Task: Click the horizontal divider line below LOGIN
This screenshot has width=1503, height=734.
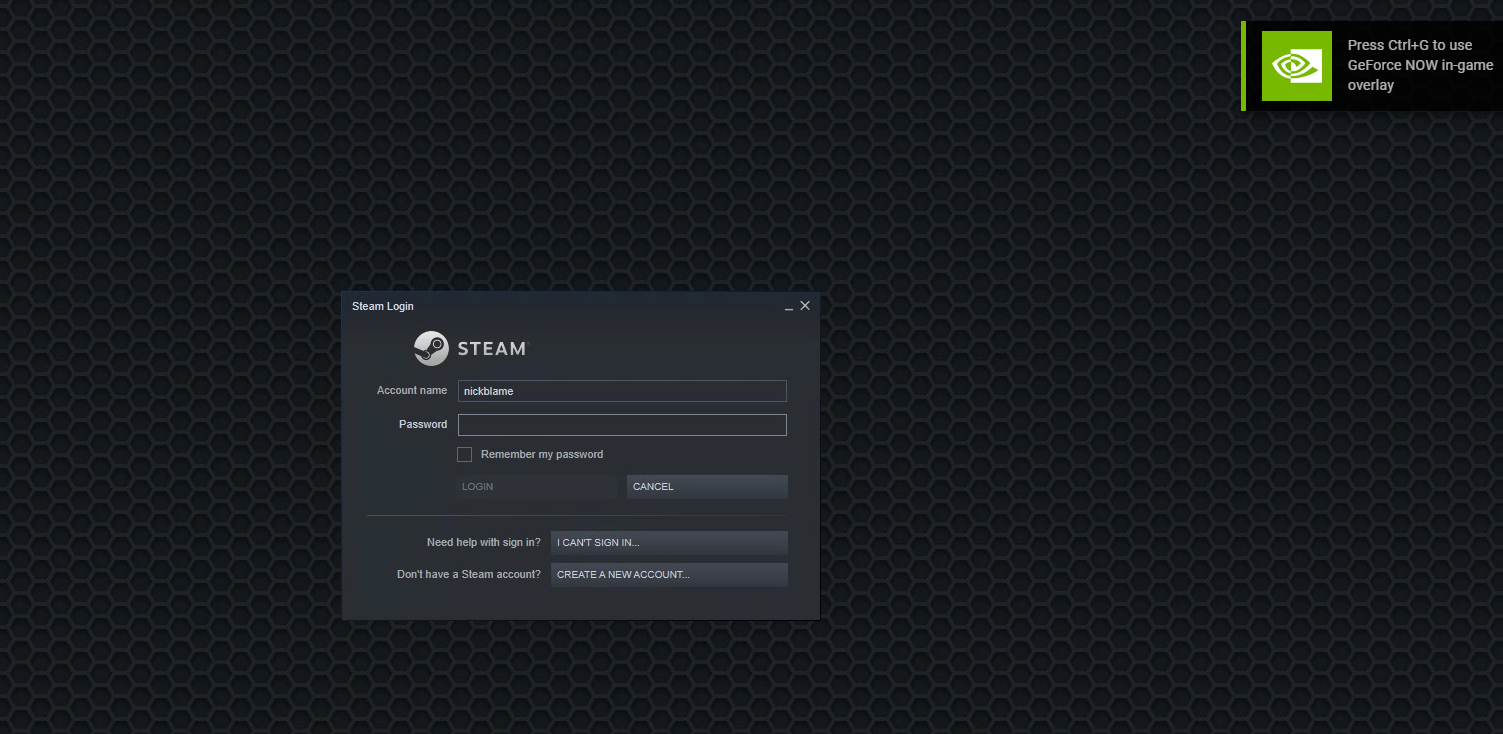Action: click(577, 516)
